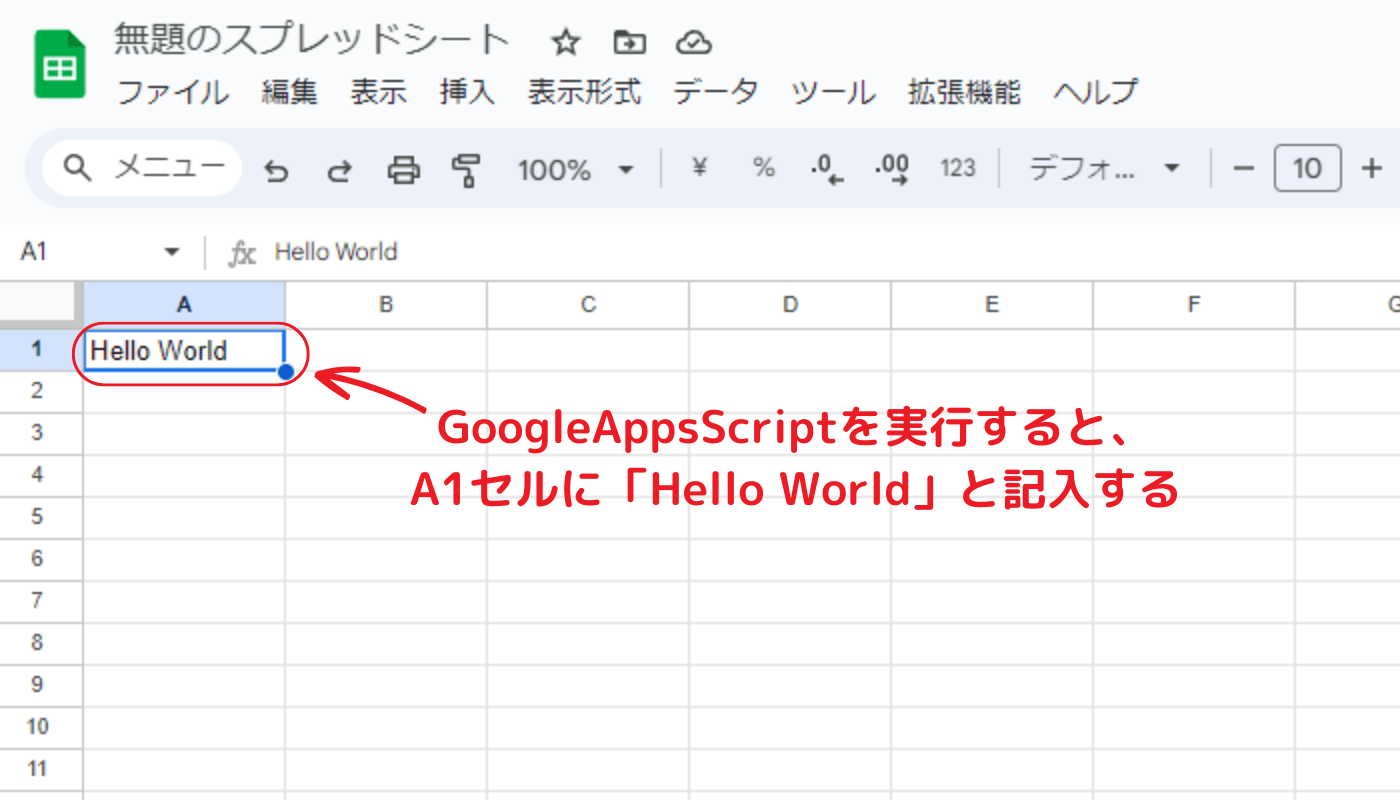Viewport: 1400px width, 800px height.
Task: Select column E header
Action: coord(992,305)
